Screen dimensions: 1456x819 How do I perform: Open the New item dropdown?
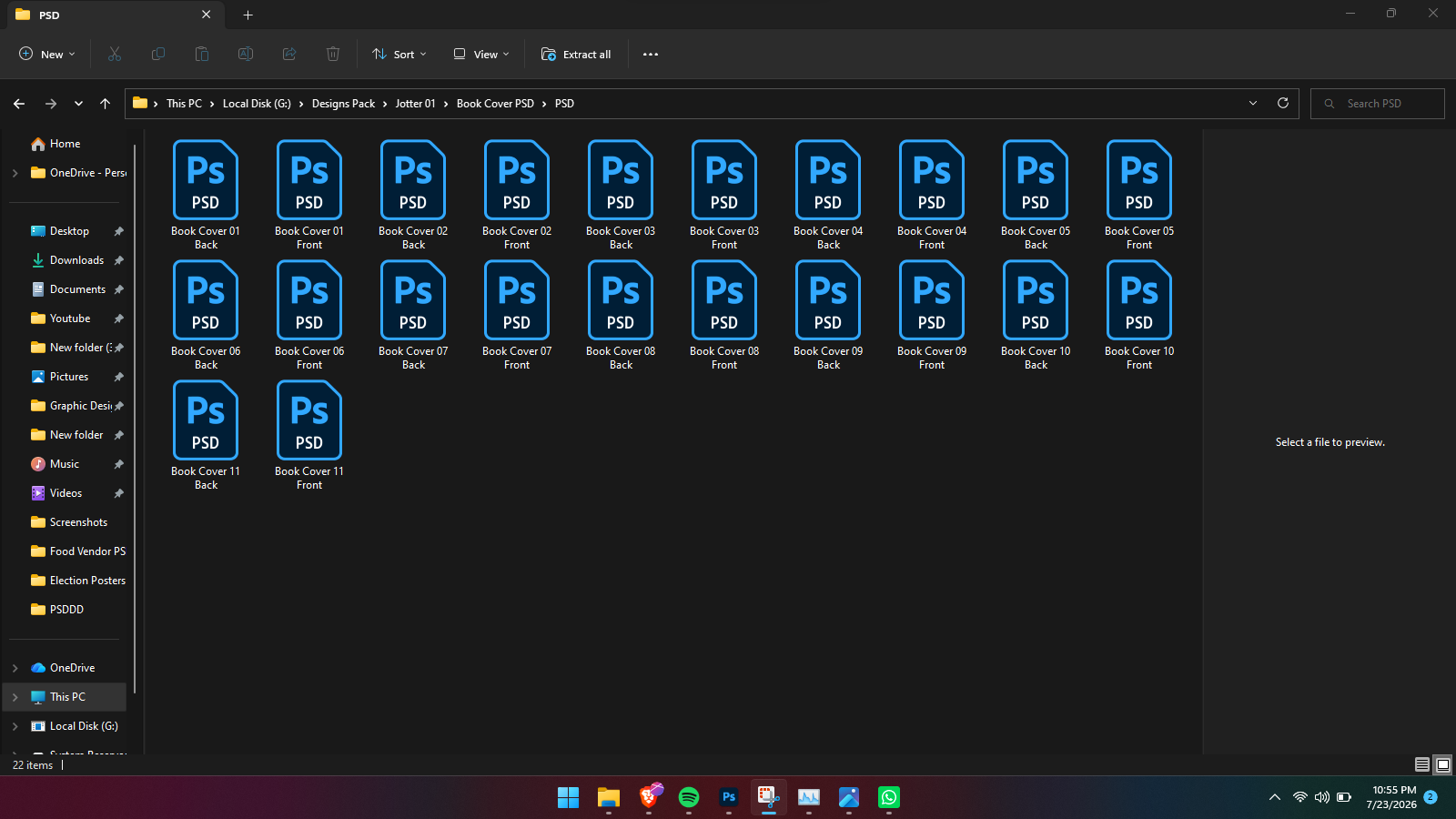tap(47, 55)
